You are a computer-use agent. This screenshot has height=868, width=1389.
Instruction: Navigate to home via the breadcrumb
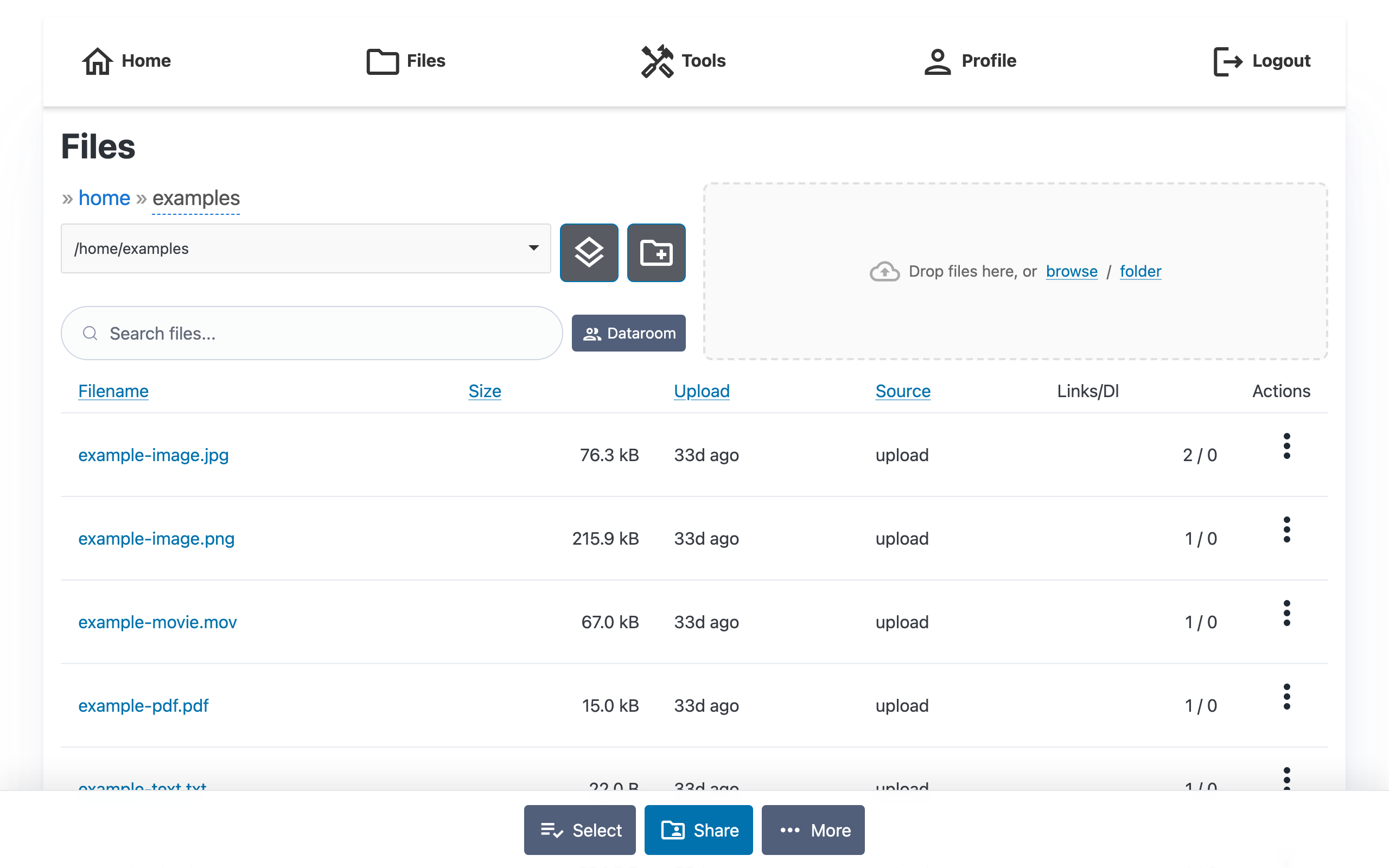coord(105,197)
